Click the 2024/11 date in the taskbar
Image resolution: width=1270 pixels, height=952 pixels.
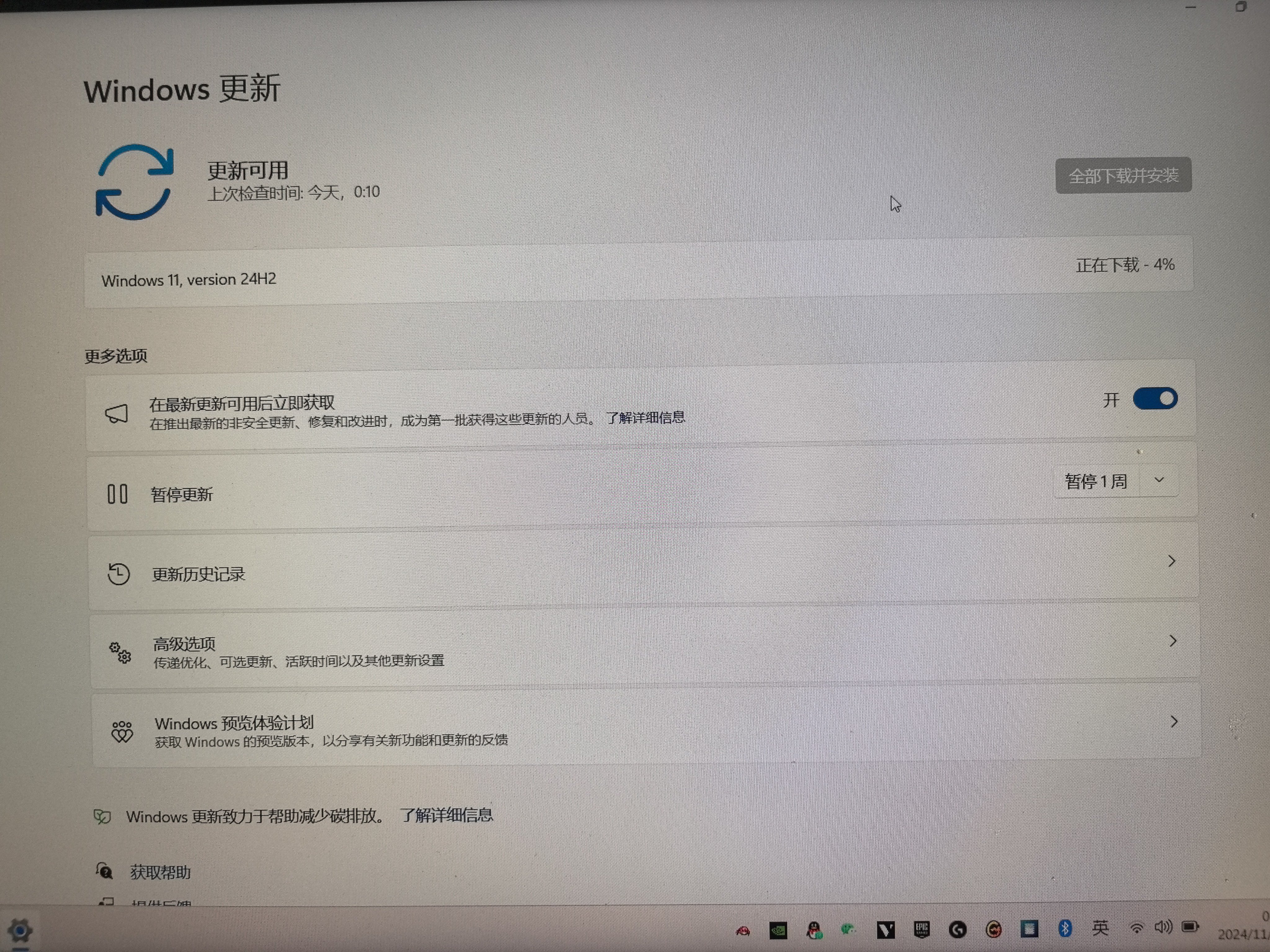coord(1244,934)
